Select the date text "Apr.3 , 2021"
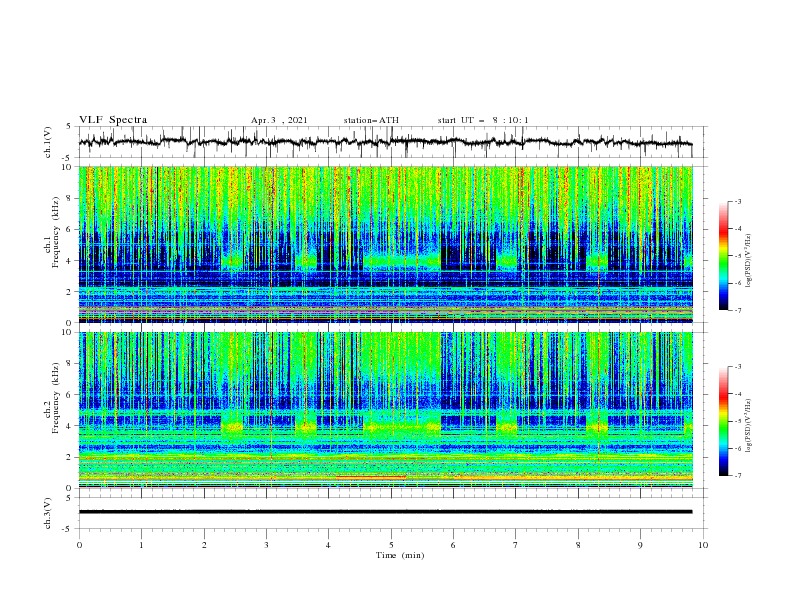The height and width of the screenshot is (612, 792). pyautogui.click(x=279, y=120)
